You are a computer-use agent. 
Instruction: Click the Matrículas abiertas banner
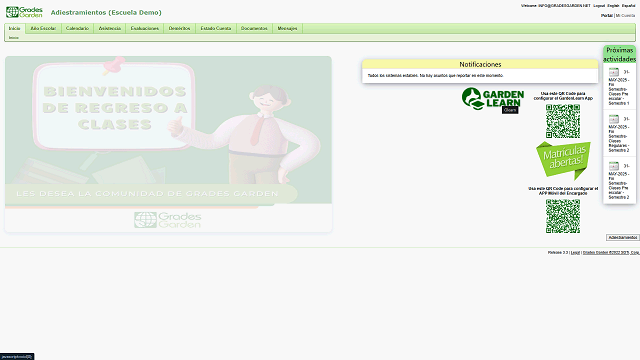coord(563,160)
